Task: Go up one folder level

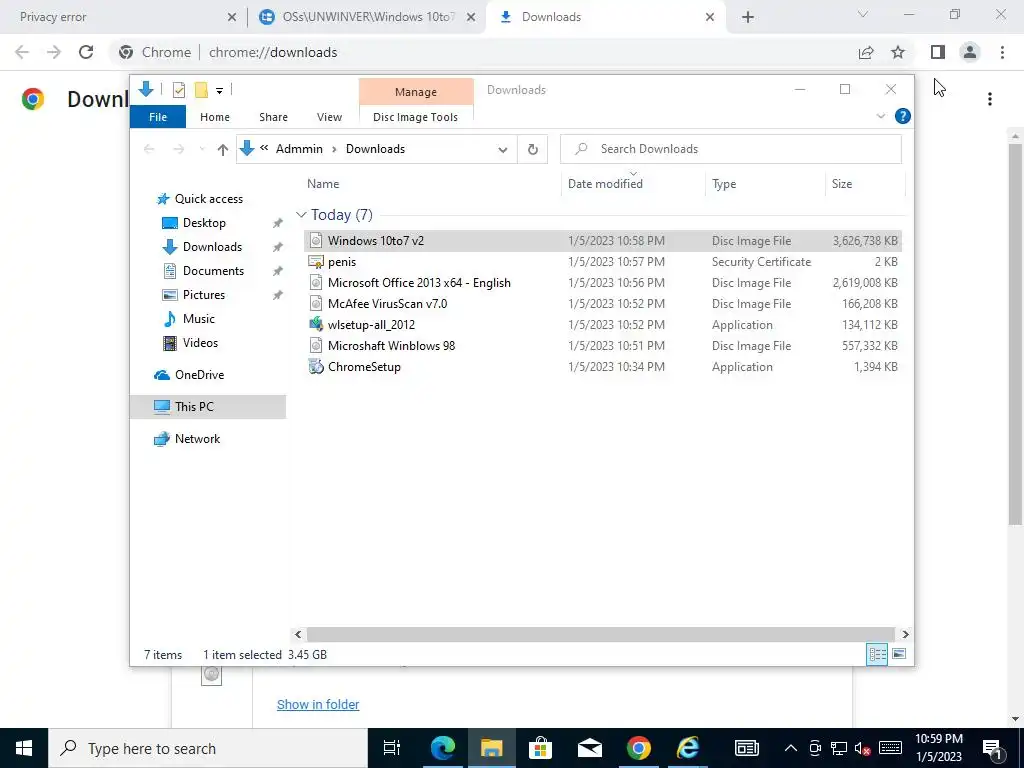Action: pos(223,150)
